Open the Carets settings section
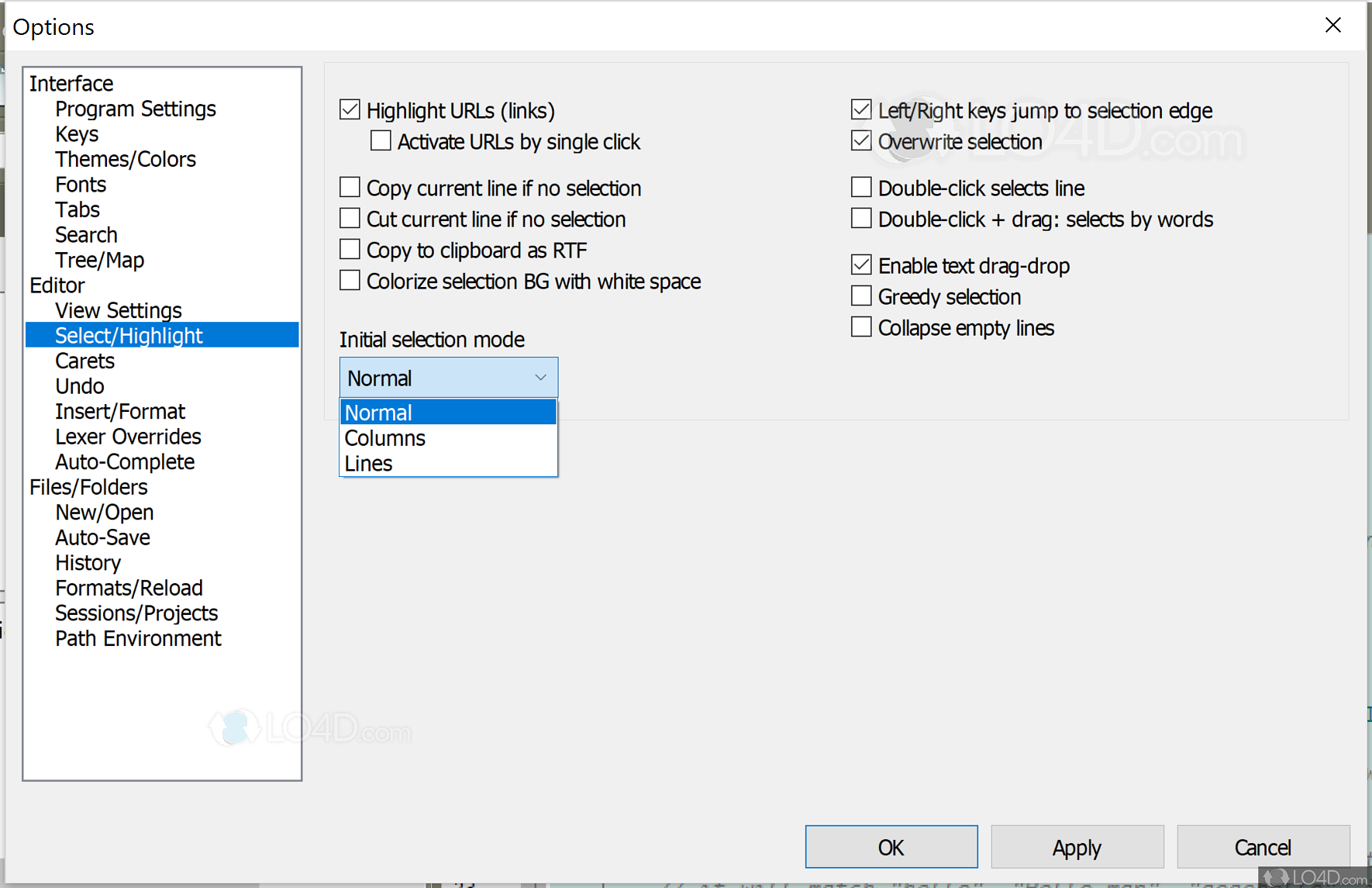The height and width of the screenshot is (888, 1372). click(x=84, y=361)
